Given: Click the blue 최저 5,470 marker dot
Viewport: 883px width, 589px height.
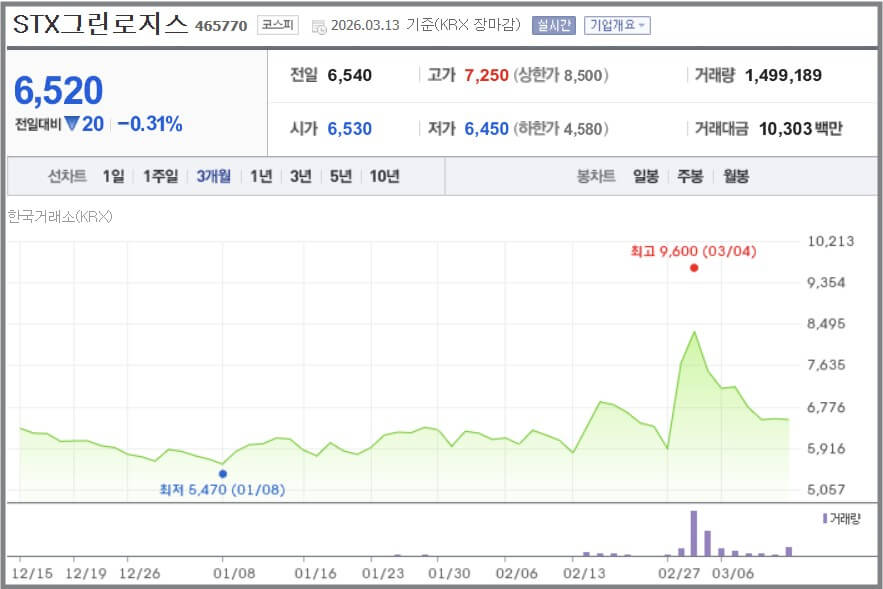Looking at the screenshot, I should (x=222, y=472).
